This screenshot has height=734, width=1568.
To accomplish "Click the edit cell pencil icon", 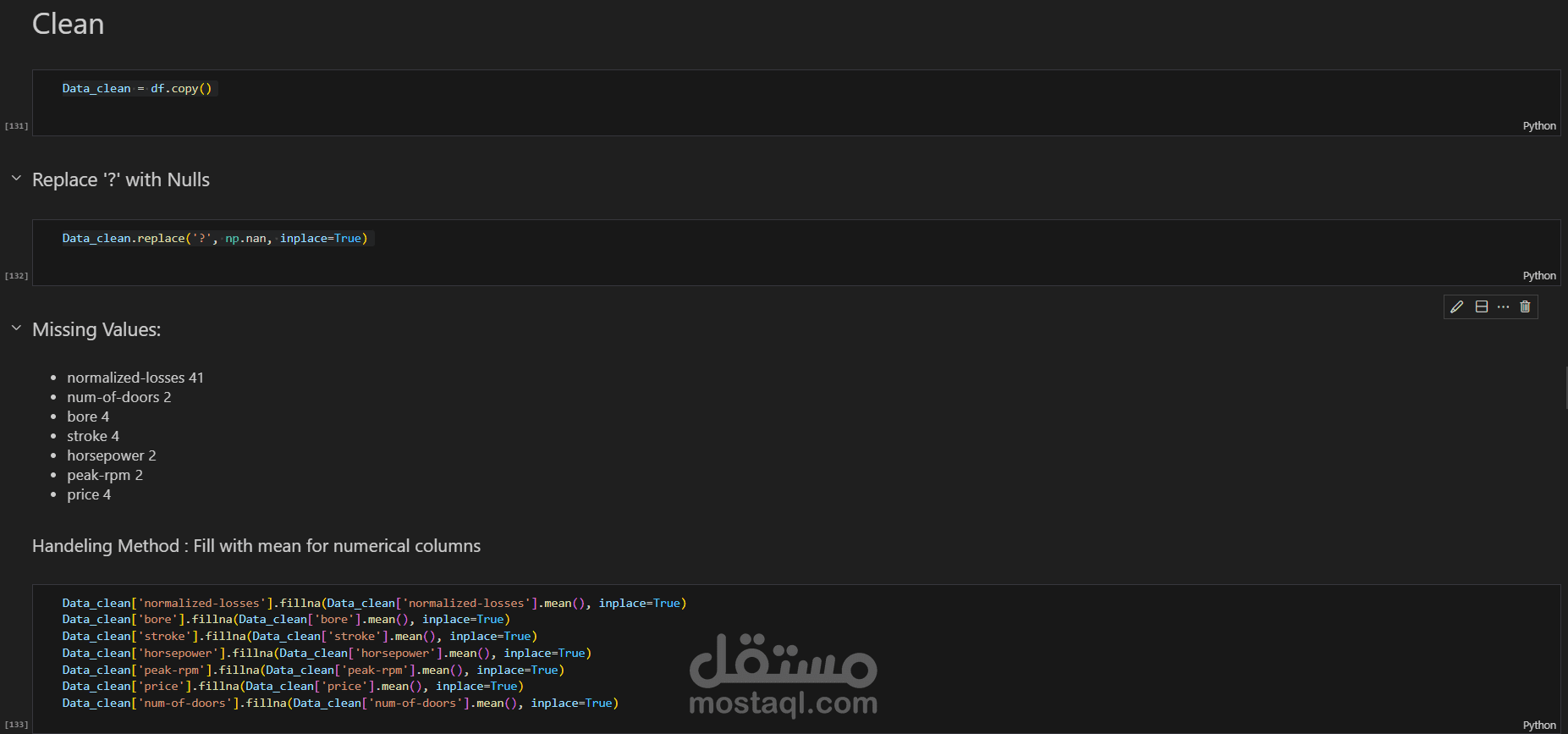I will pyautogui.click(x=1456, y=306).
